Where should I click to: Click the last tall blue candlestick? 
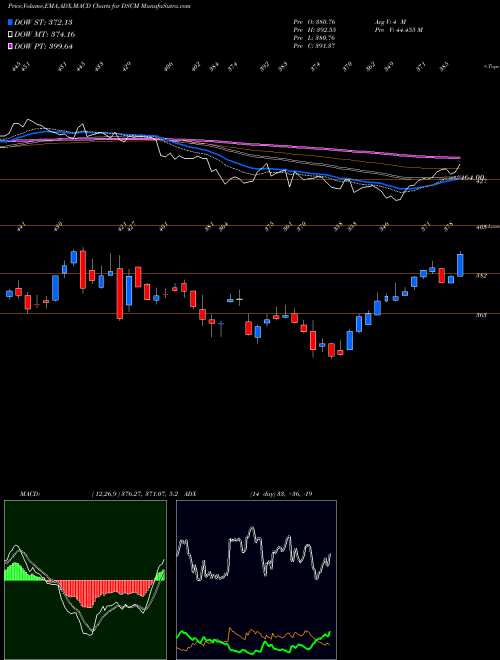[460, 265]
